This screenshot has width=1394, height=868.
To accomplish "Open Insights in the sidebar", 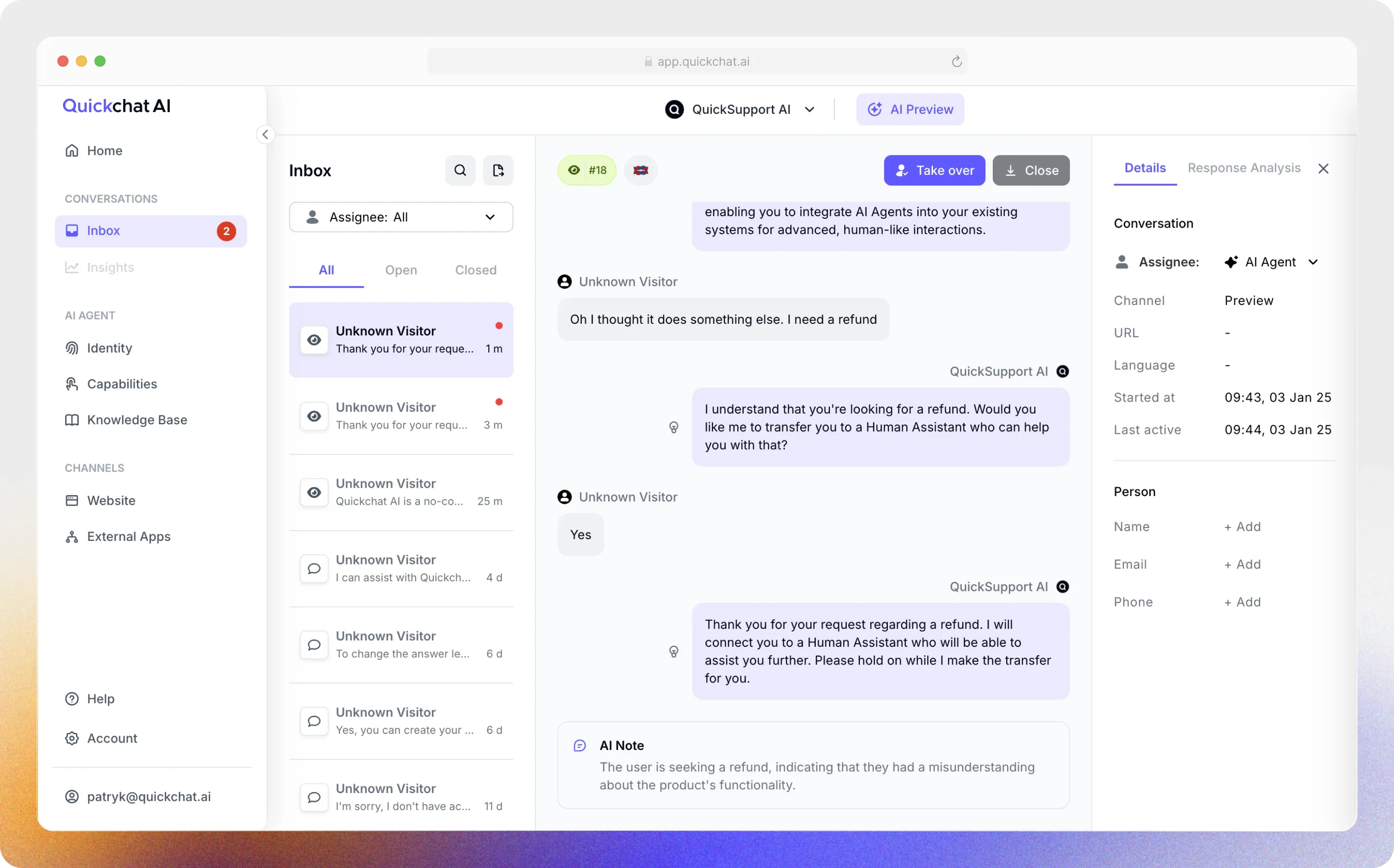I will tap(100, 267).
